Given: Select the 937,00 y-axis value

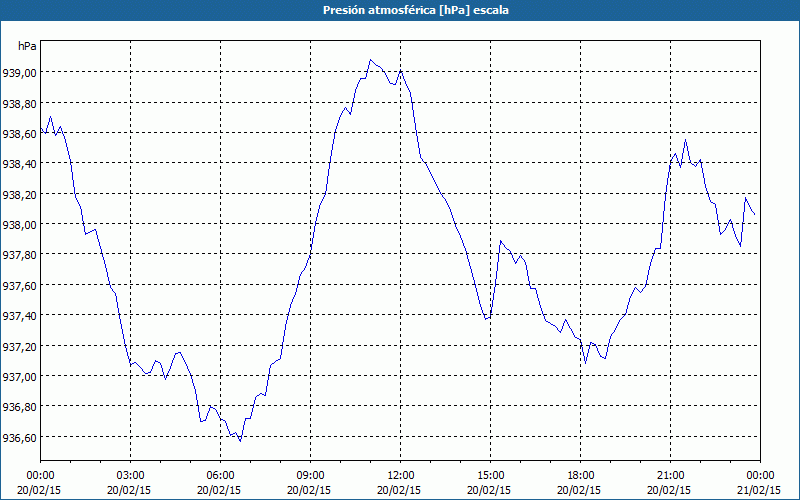Looking at the screenshot, I should click(19, 377).
